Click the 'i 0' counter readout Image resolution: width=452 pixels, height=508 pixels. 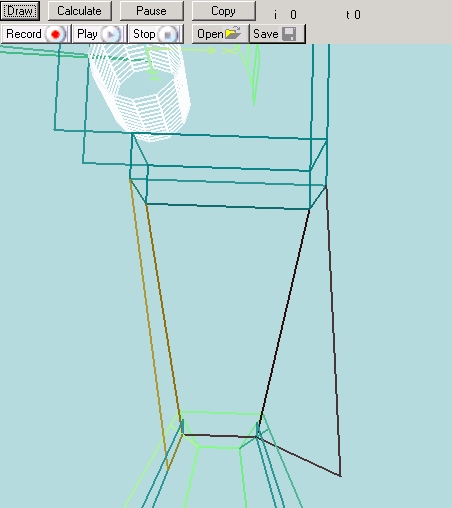[x=285, y=15]
